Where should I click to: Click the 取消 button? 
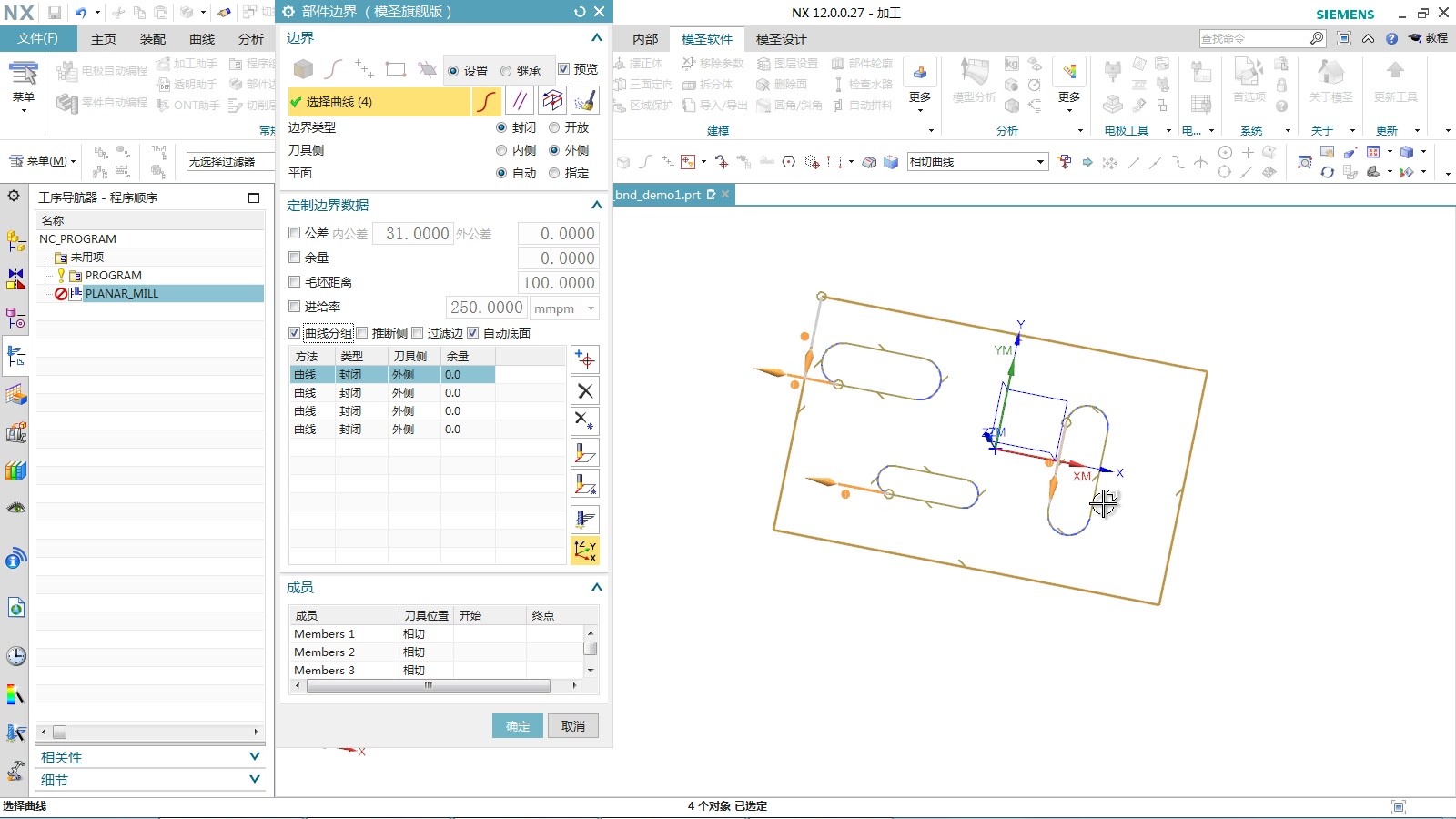[x=573, y=726]
